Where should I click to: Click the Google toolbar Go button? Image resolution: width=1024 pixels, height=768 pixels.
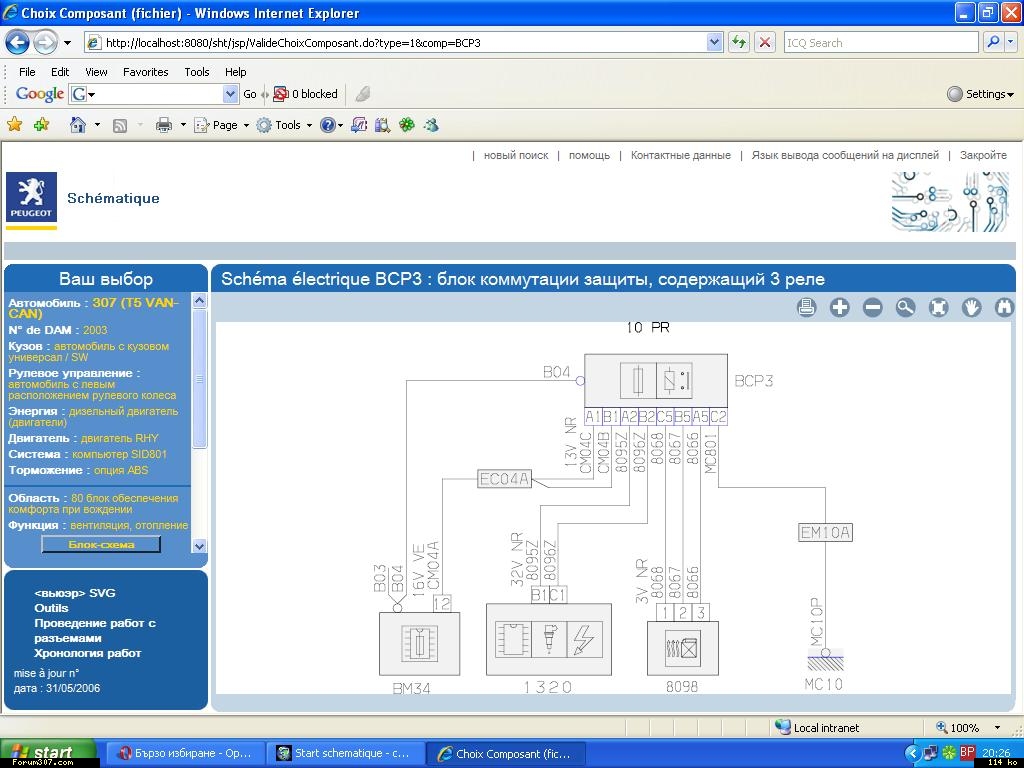249,94
